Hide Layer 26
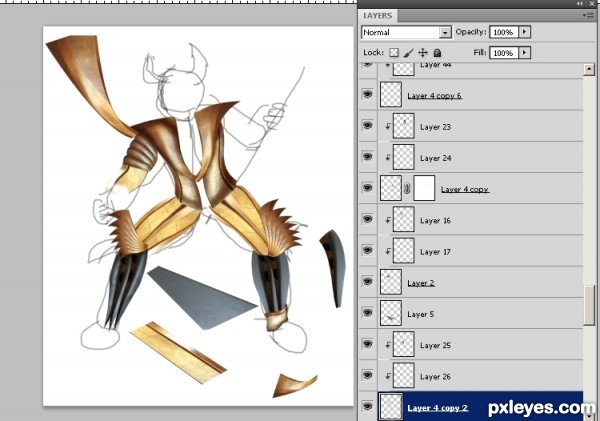 368,375
